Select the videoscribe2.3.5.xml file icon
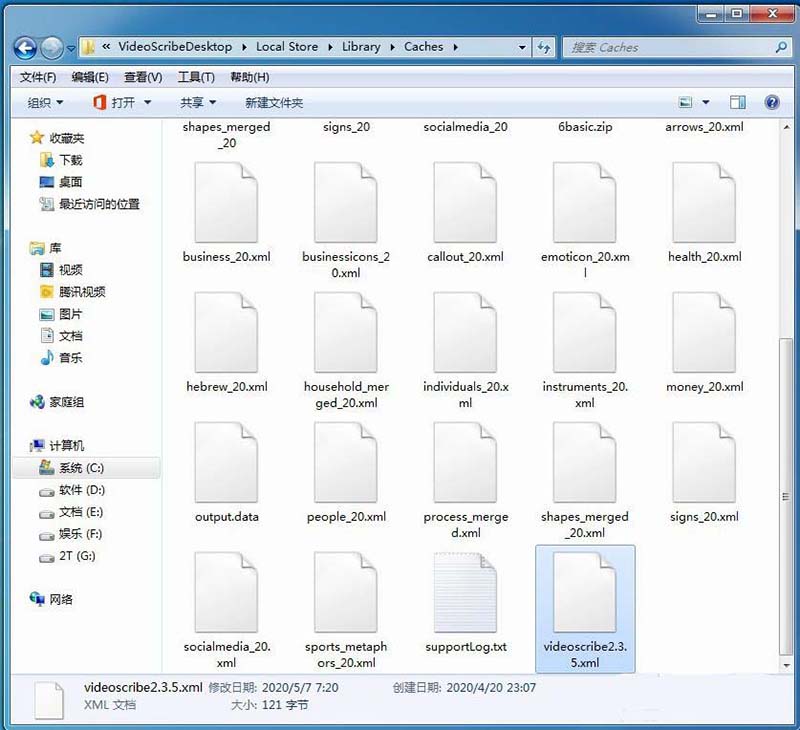 coord(585,592)
